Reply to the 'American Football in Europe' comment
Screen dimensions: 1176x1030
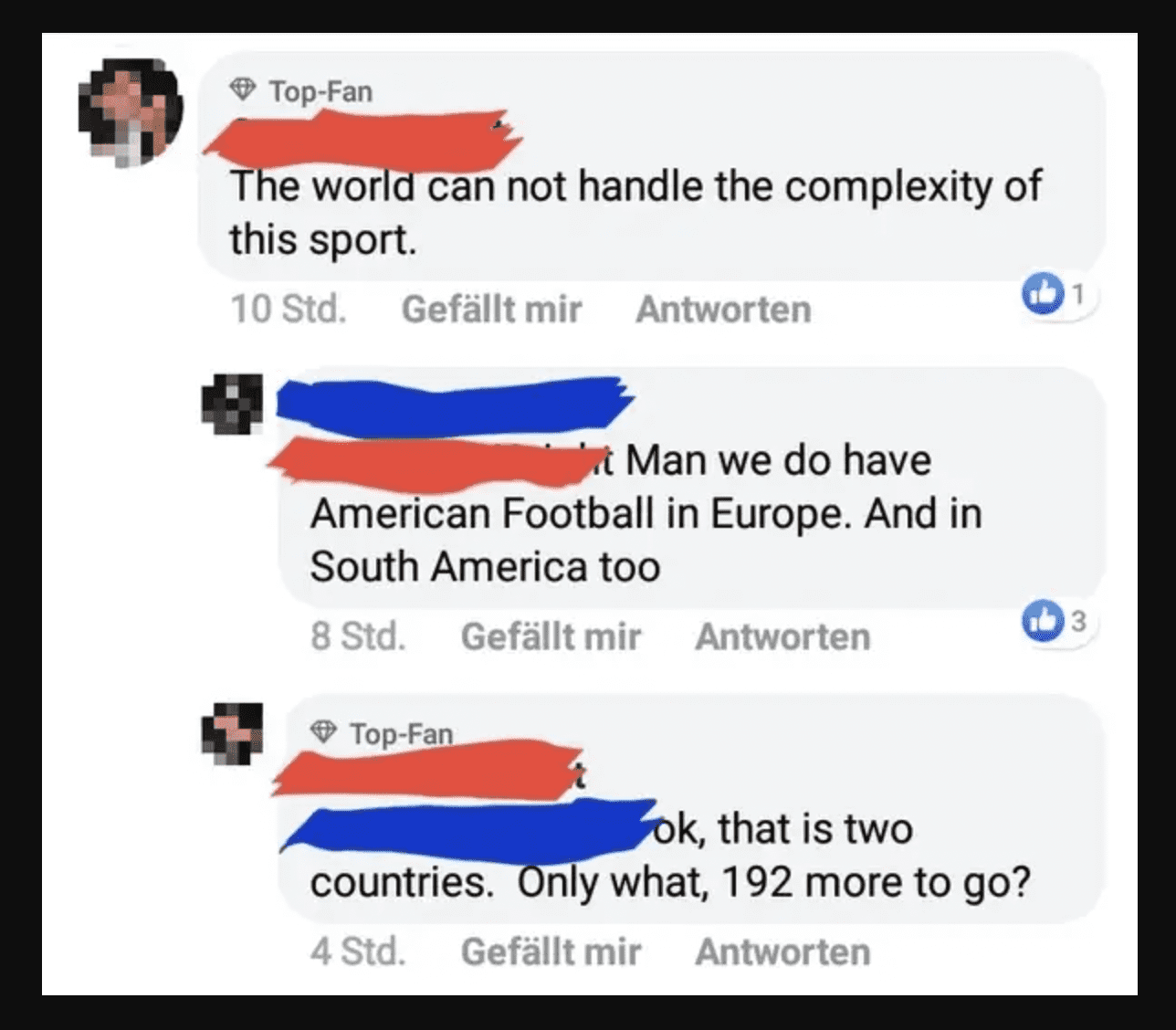782,636
